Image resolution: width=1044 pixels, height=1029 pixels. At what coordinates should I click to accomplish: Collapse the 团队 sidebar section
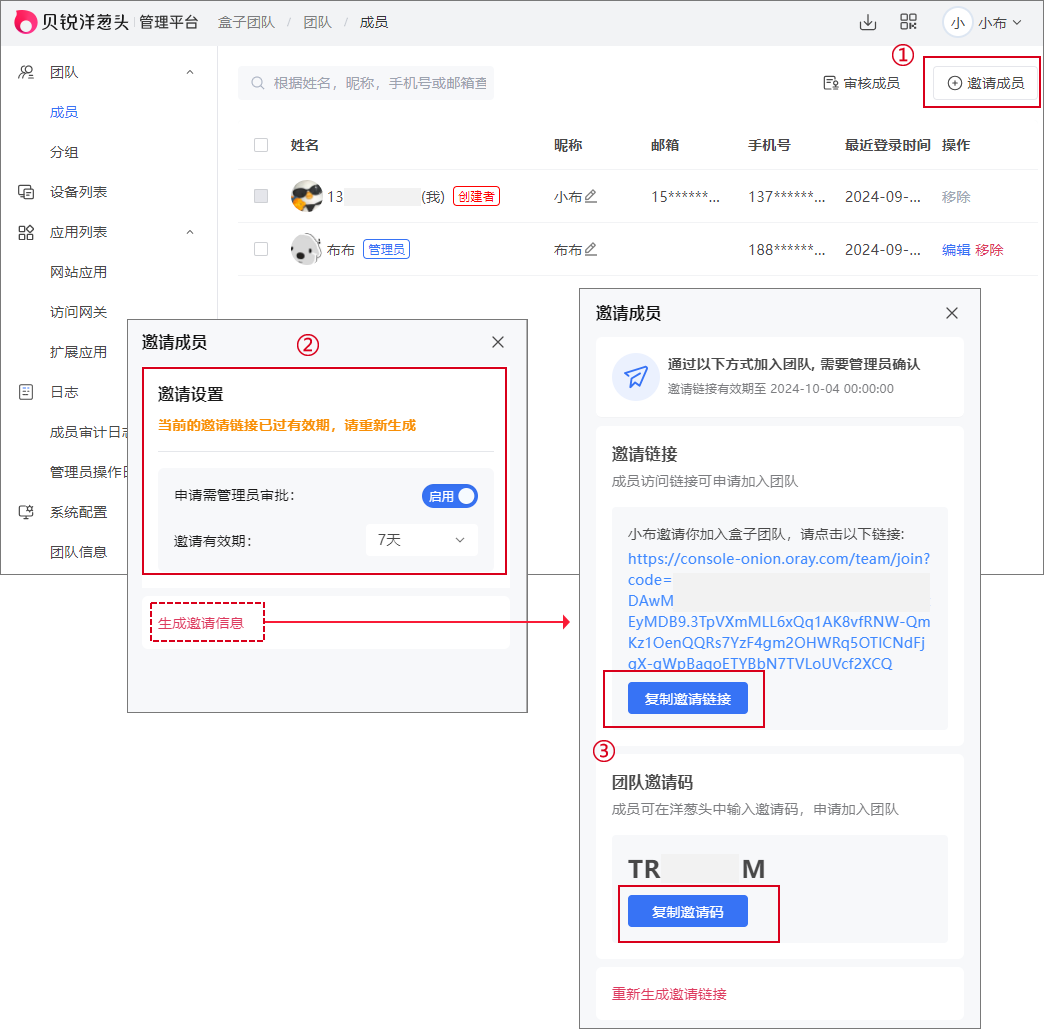coord(190,71)
